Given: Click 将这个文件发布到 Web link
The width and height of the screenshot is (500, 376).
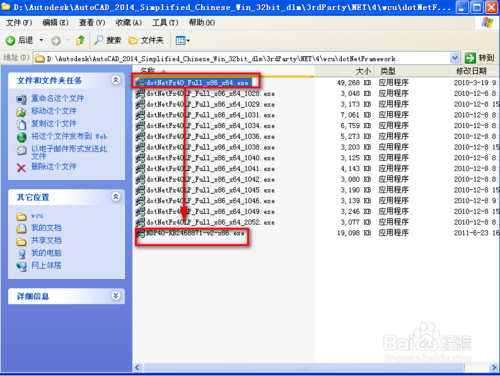Looking at the screenshot, I should (69, 136).
